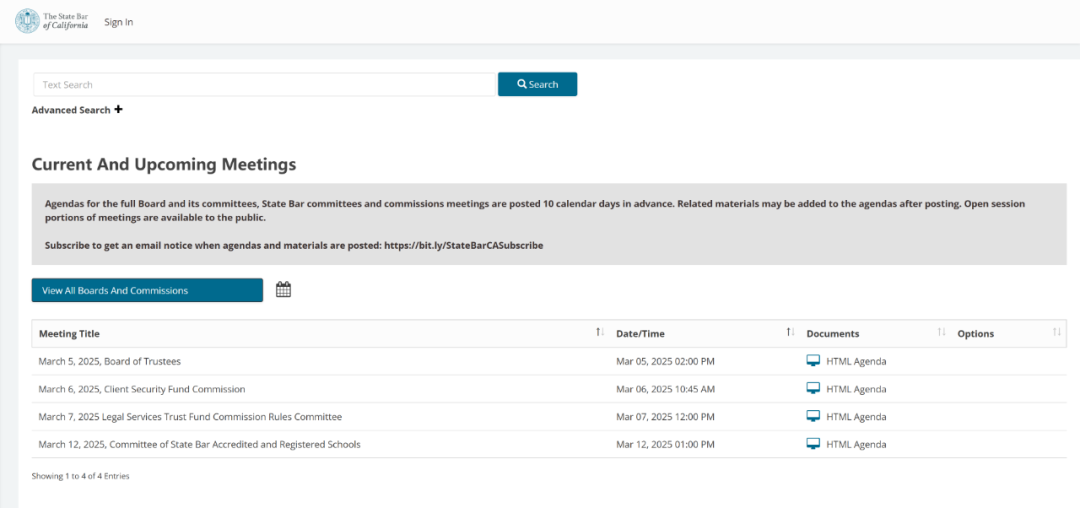The height and width of the screenshot is (508, 1080).
Task: Open the calendar view icon
Action: click(x=283, y=290)
